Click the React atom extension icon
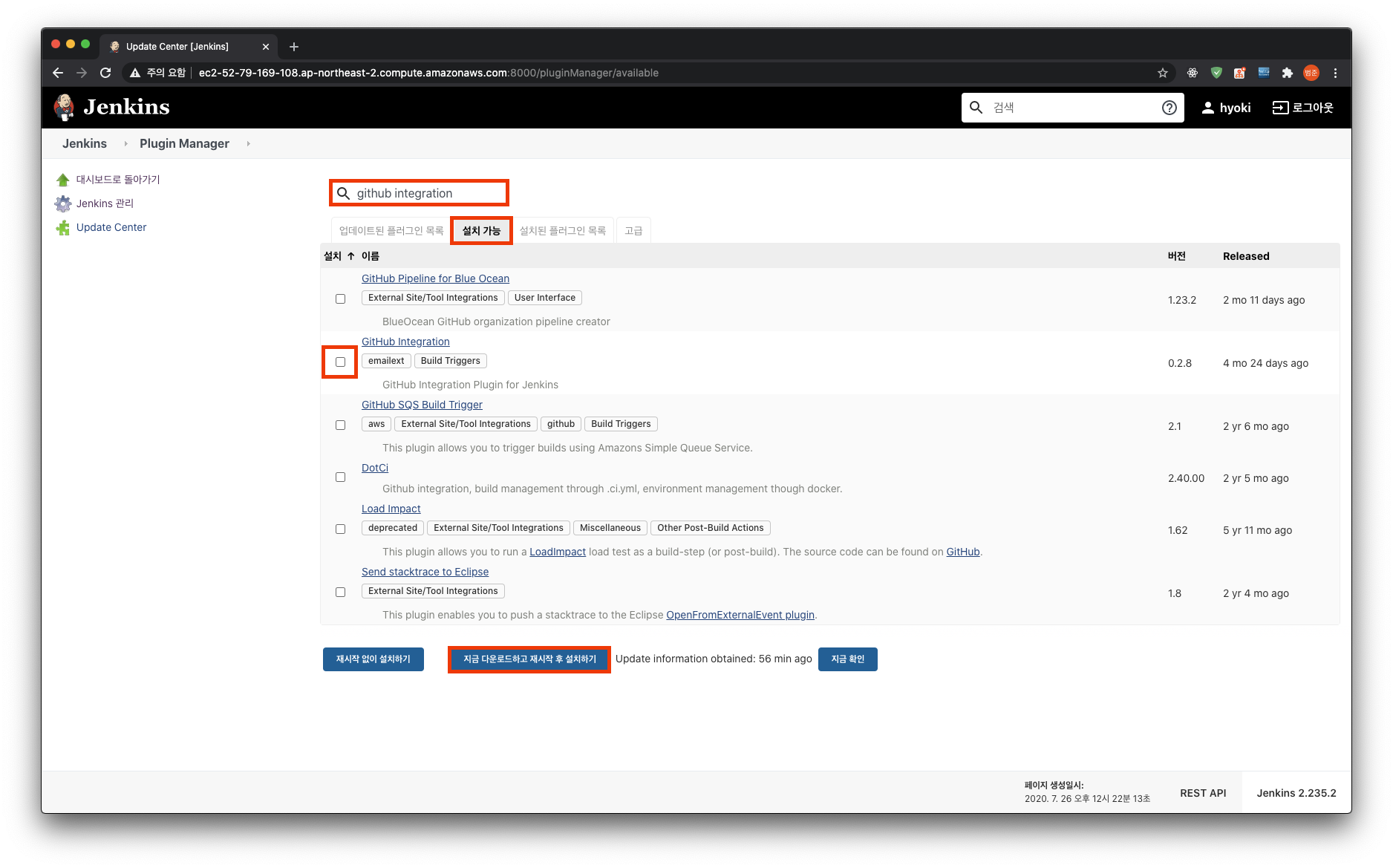Image resolution: width=1393 pixels, height=868 pixels. pyautogui.click(x=1193, y=73)
